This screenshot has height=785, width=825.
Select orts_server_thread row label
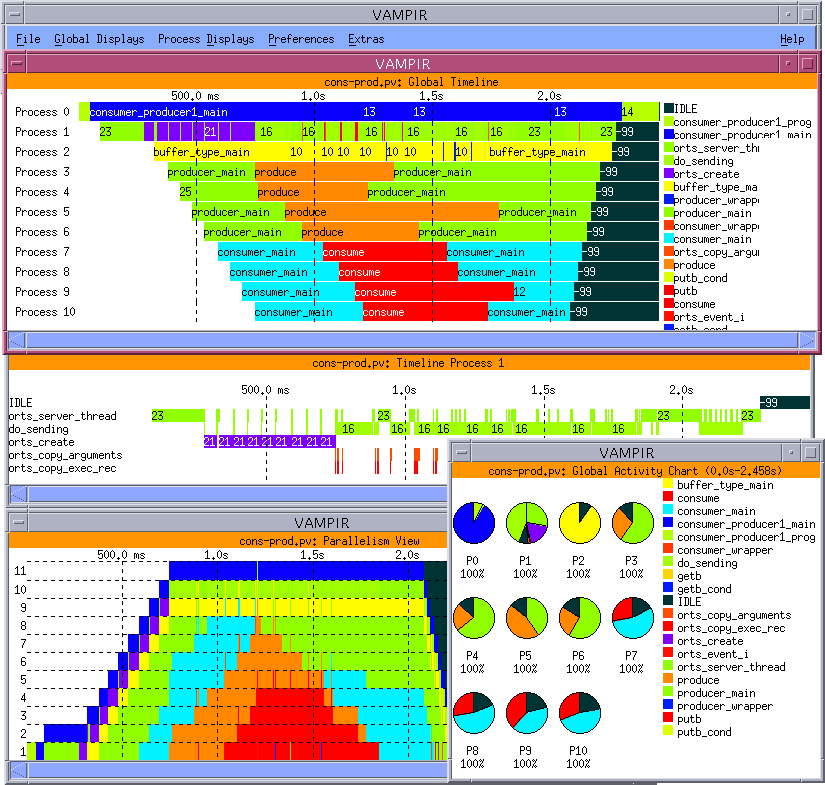coord(63,416)
